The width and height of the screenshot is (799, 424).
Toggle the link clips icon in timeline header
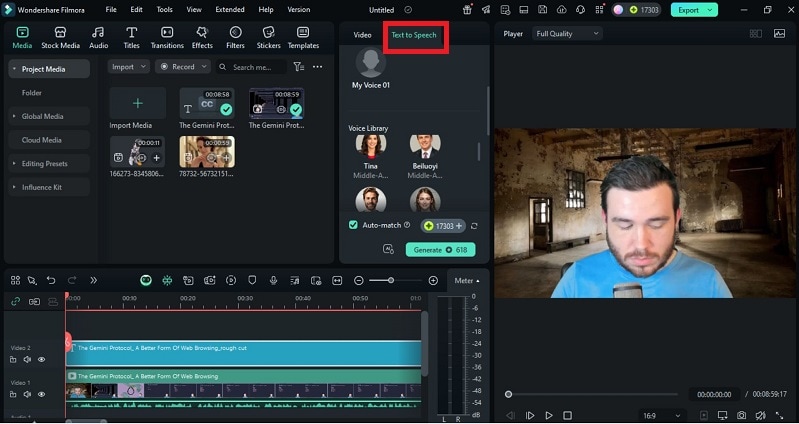click(15, 302)
